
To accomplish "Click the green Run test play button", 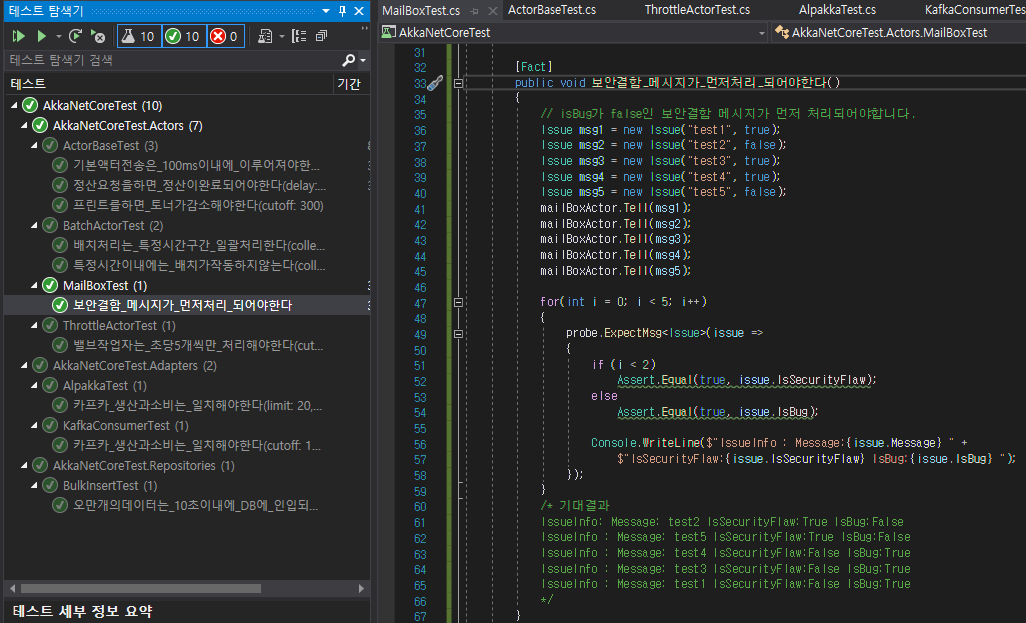I will point(41,36).
